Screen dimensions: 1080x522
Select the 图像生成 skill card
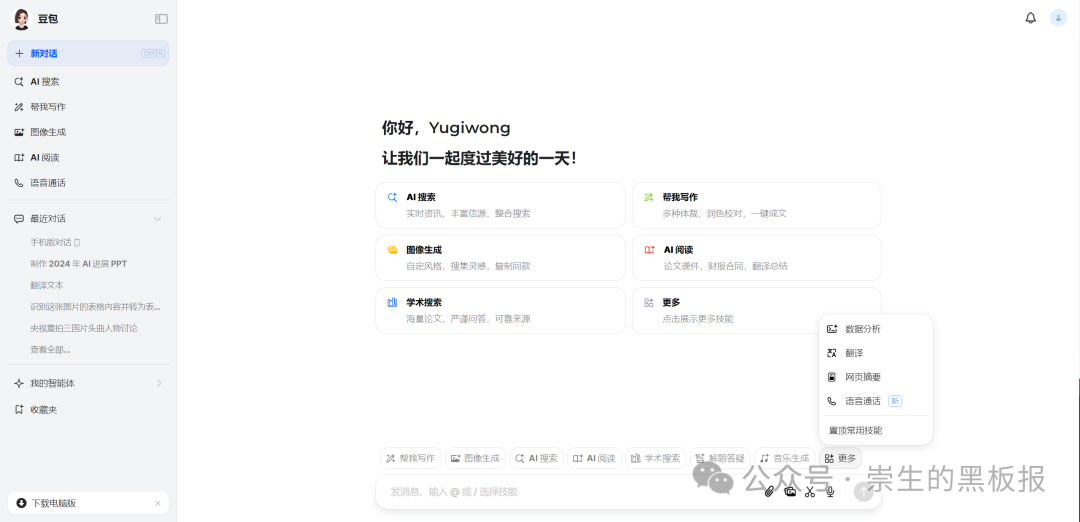500,258
